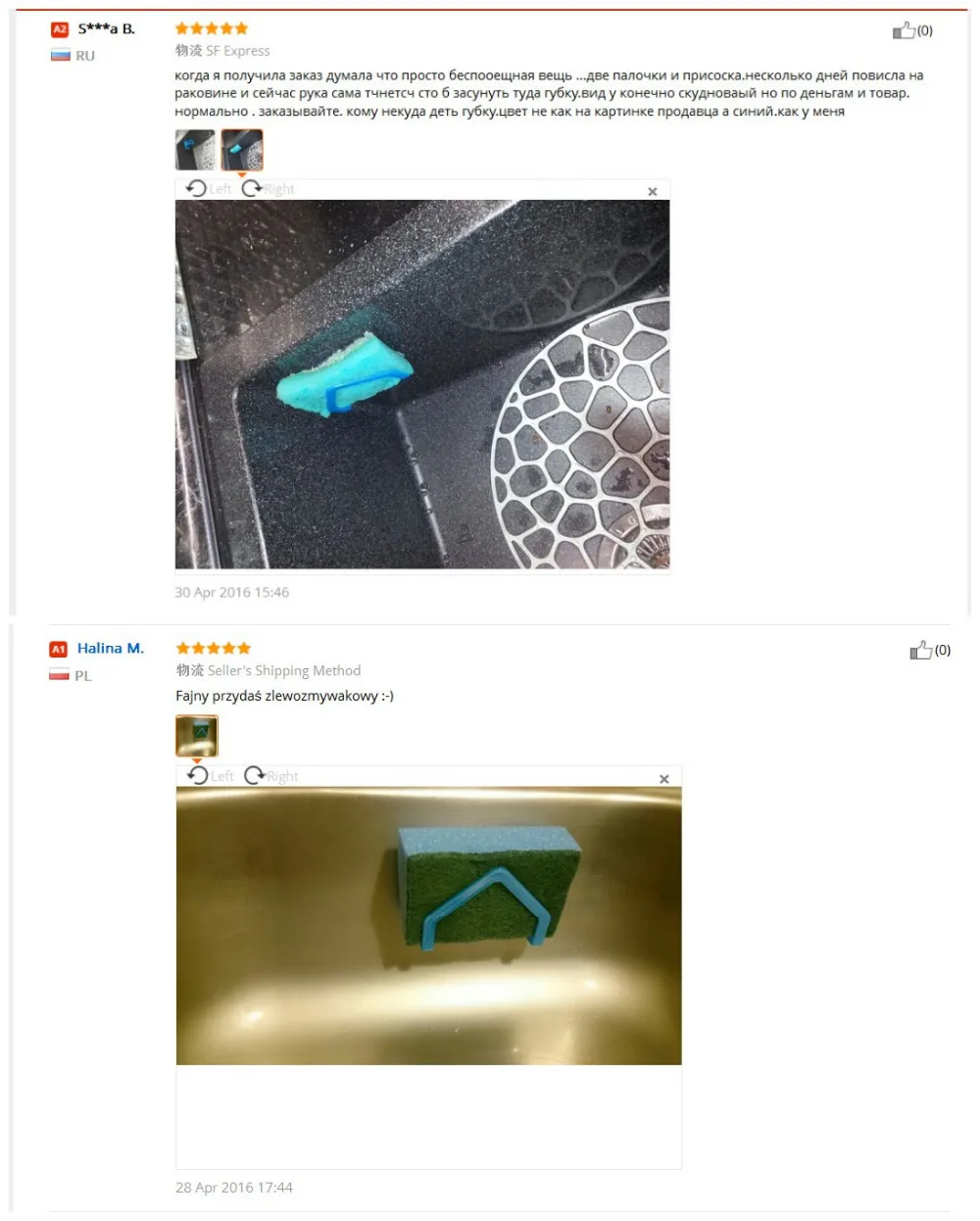This screenshot has height=1221, width=980.
Task: Click the S***a B. reviewer name
Action: pos(107,29)
